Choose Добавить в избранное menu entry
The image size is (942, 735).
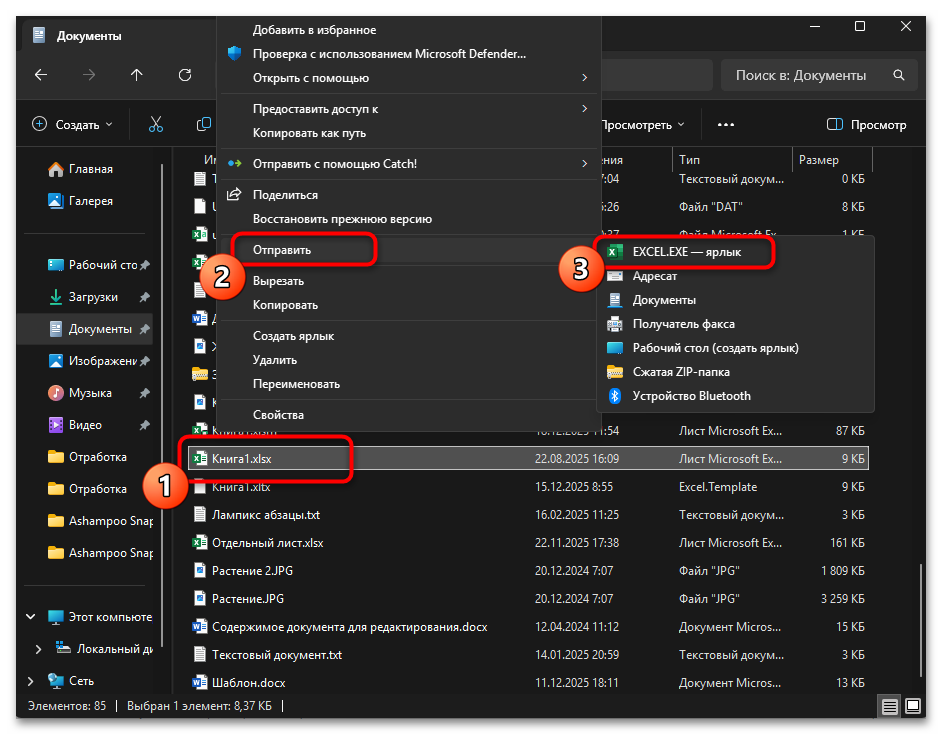(409, 30)
